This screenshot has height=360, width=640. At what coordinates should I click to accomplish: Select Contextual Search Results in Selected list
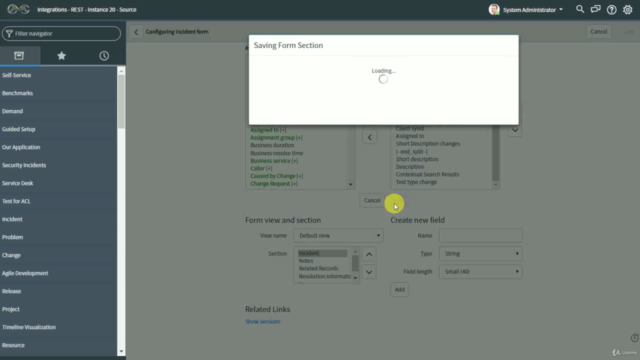coord(427,174)
